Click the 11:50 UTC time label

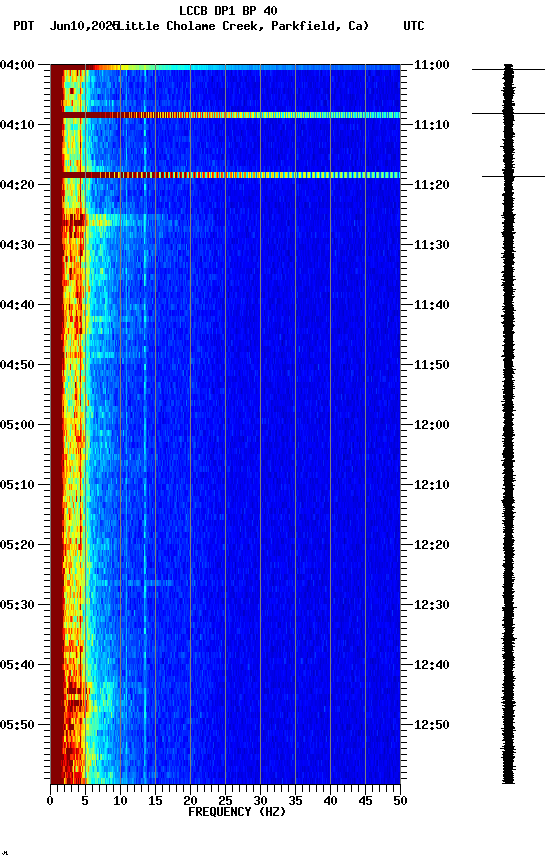431,365
